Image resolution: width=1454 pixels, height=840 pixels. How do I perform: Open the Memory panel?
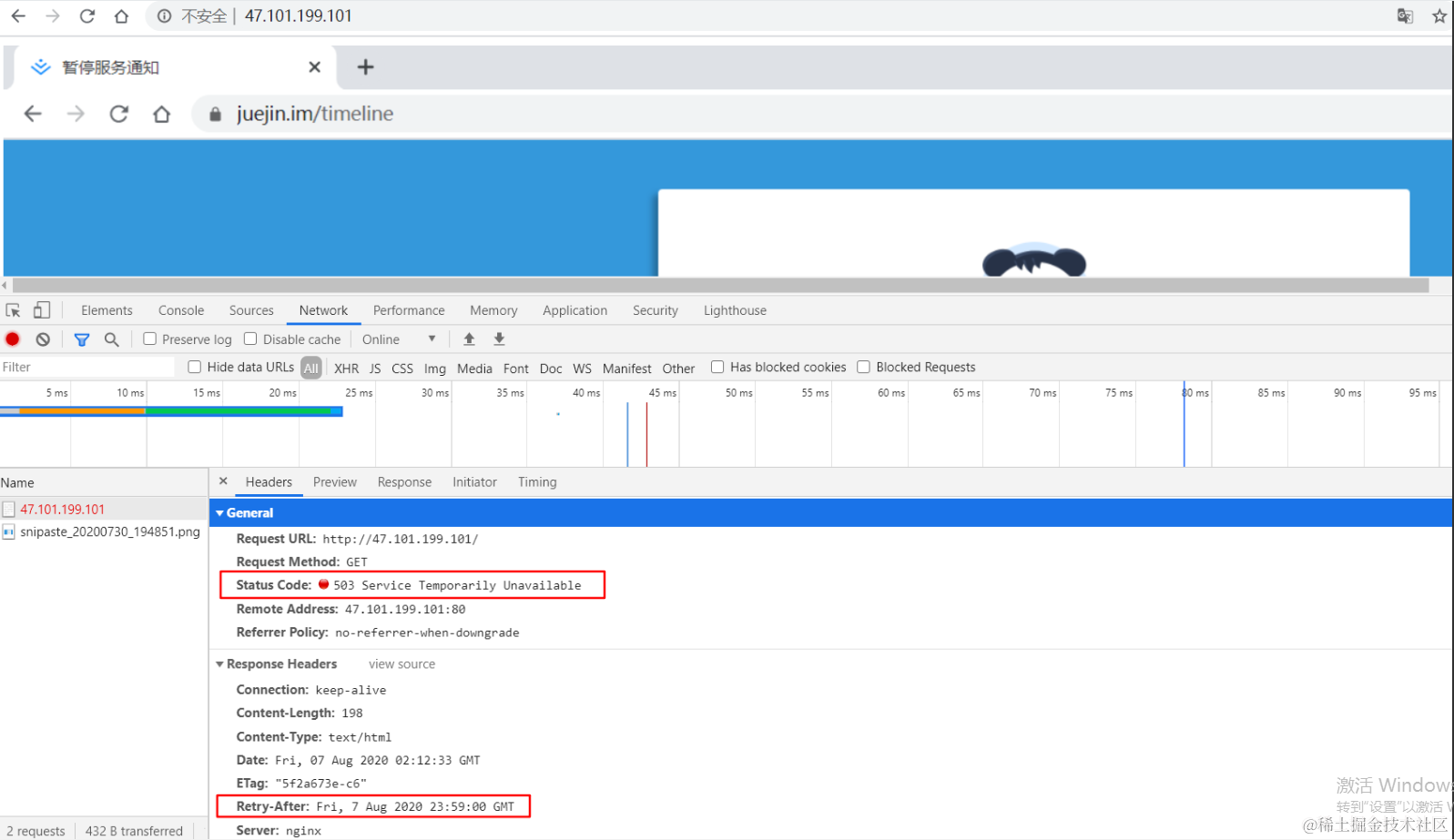click(x=493, y=310)
